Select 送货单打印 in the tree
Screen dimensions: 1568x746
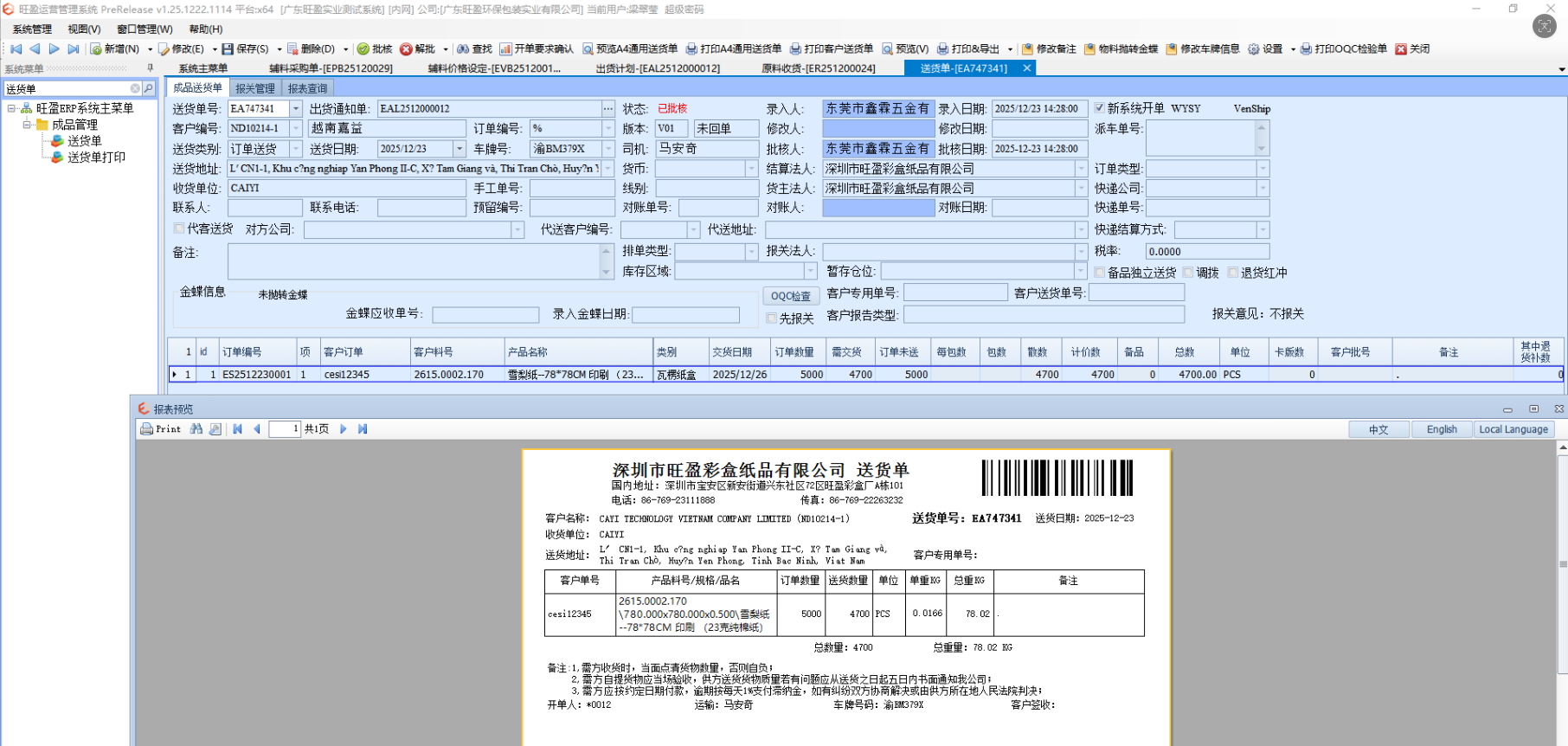click(x=96, y=158)
